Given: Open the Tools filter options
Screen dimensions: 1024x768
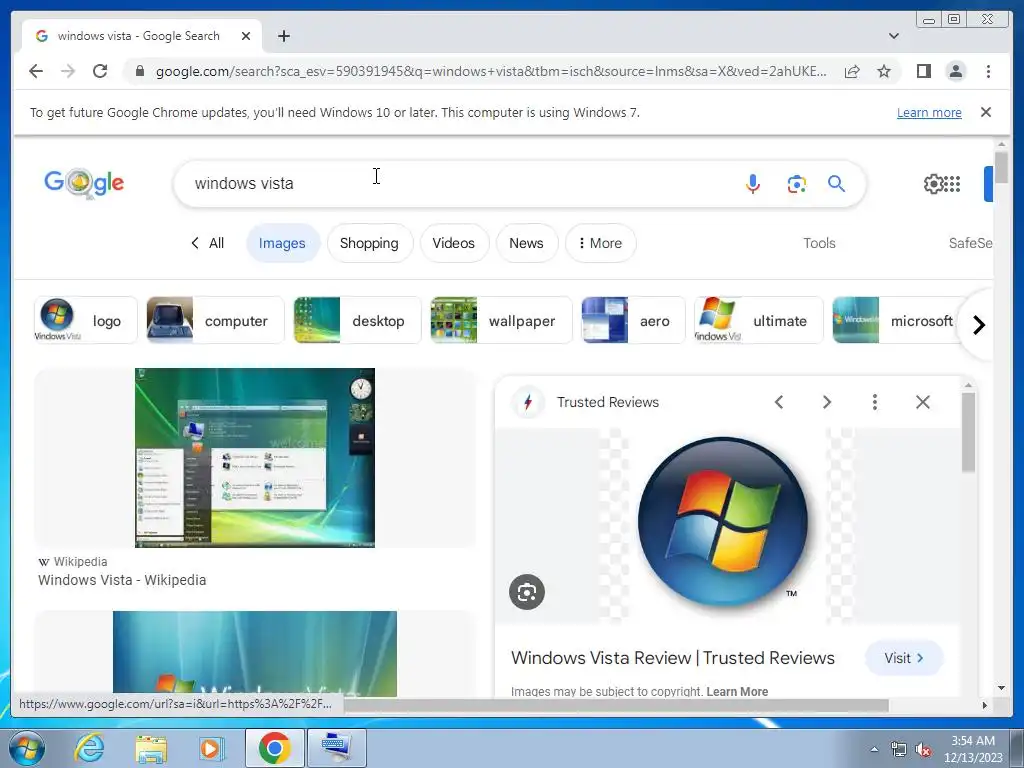Looking at the screenshot, I should coord(819,243).
